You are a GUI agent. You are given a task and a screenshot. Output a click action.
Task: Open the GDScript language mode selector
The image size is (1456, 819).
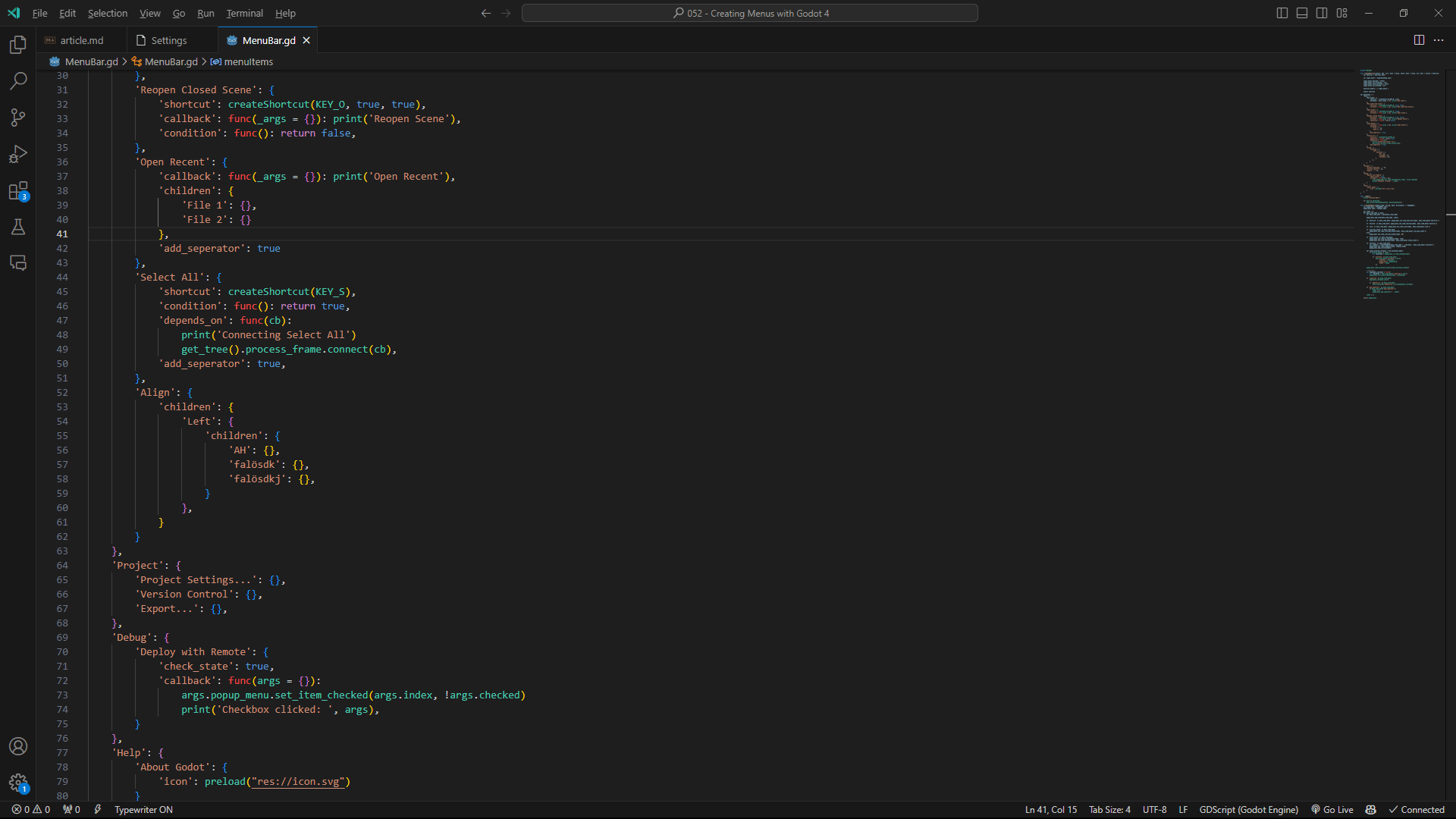pyautogui.click(x=1248, y=810)
